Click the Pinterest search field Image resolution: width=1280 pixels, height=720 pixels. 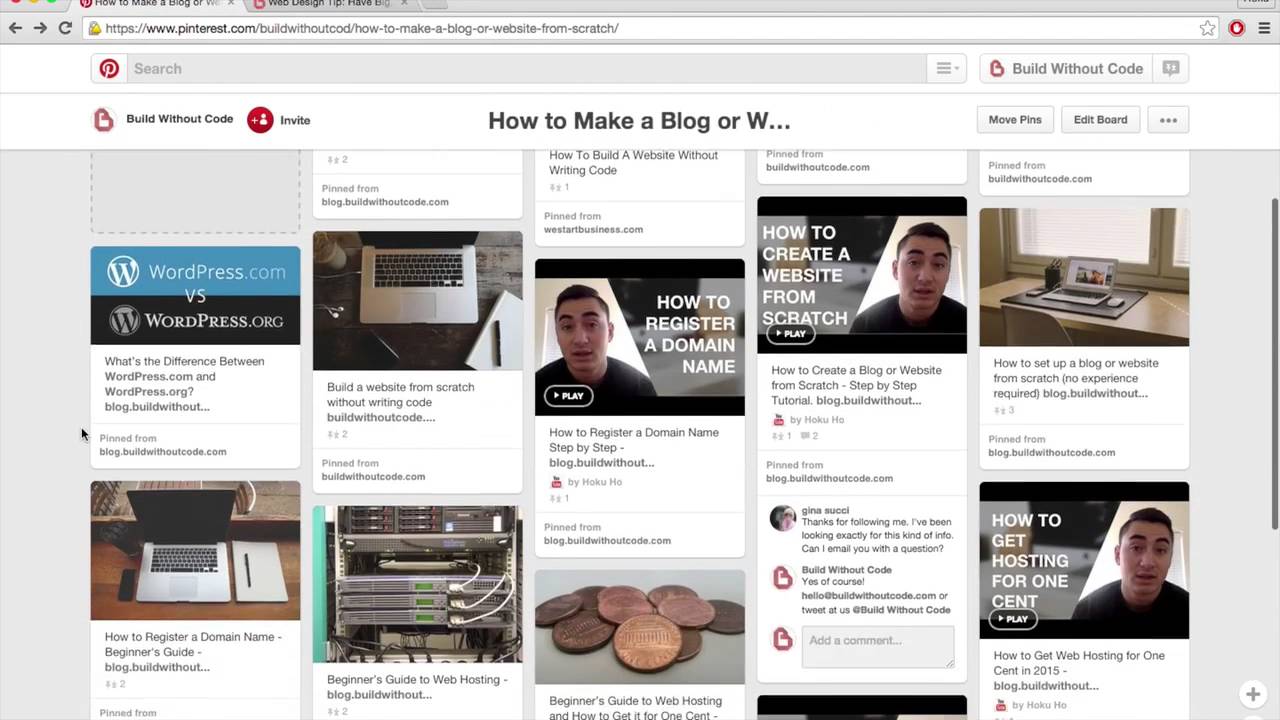pos(525,68)
